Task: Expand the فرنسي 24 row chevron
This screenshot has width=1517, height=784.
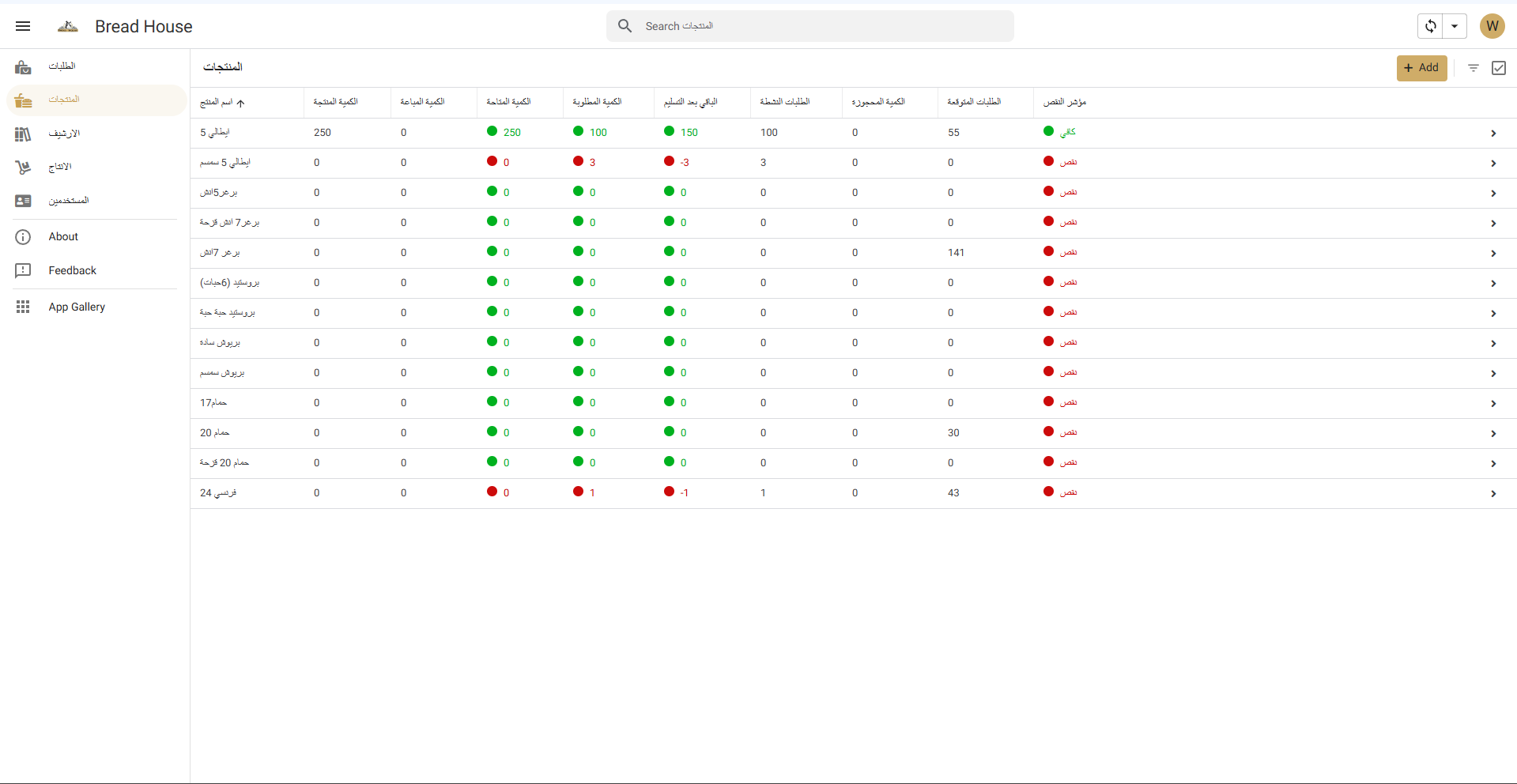Action: tap(1492, 494)
